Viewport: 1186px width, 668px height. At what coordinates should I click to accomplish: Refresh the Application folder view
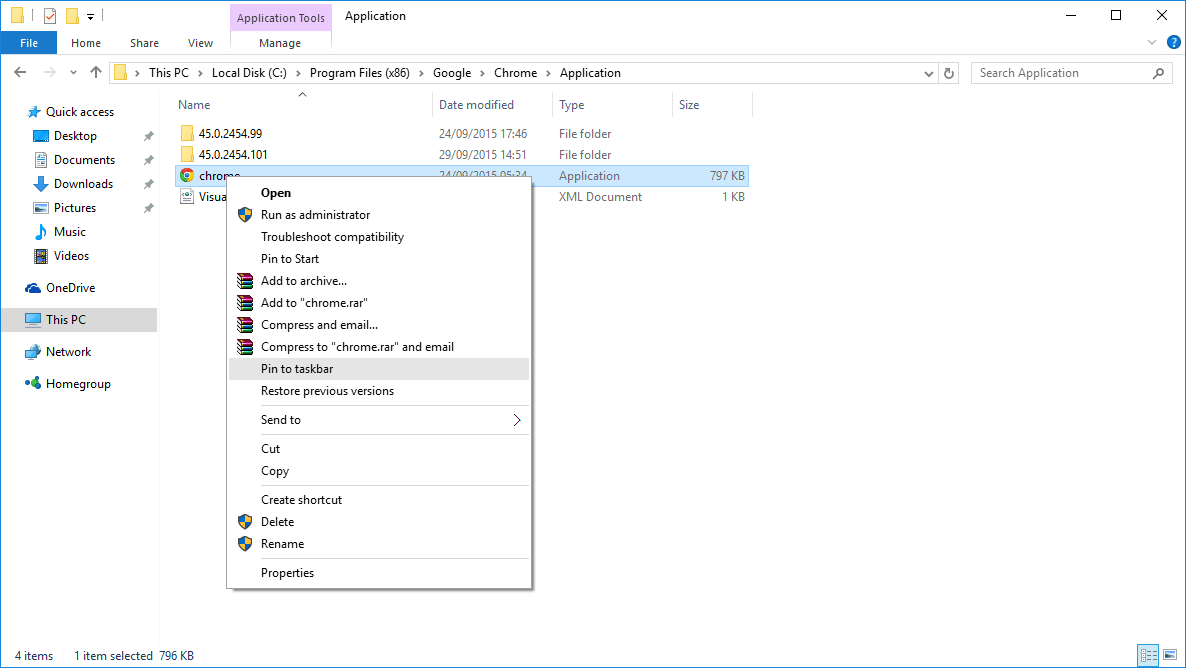tap(948, 73)
